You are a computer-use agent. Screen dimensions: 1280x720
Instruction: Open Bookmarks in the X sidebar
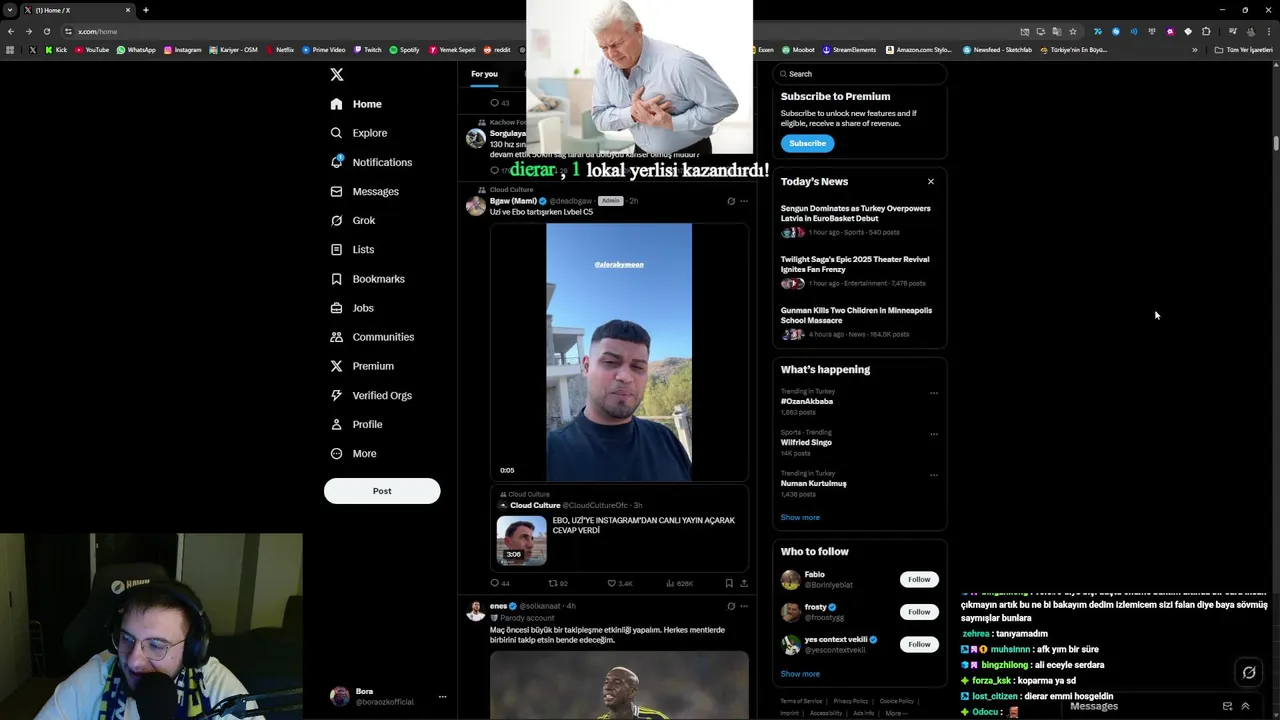click(x=367, y=279)
